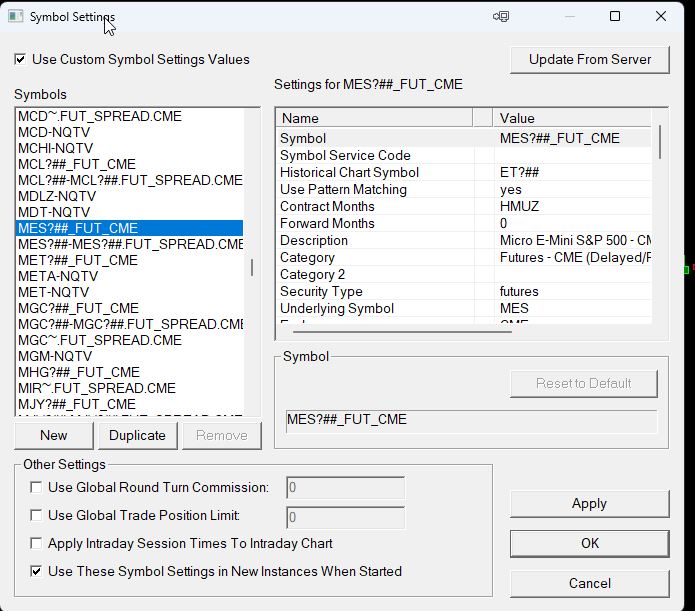The height and width of the screenshot is (611, 695).
Task: Select MGC?##_FUT_CME symbol
Action: click(x=129, y=308)
